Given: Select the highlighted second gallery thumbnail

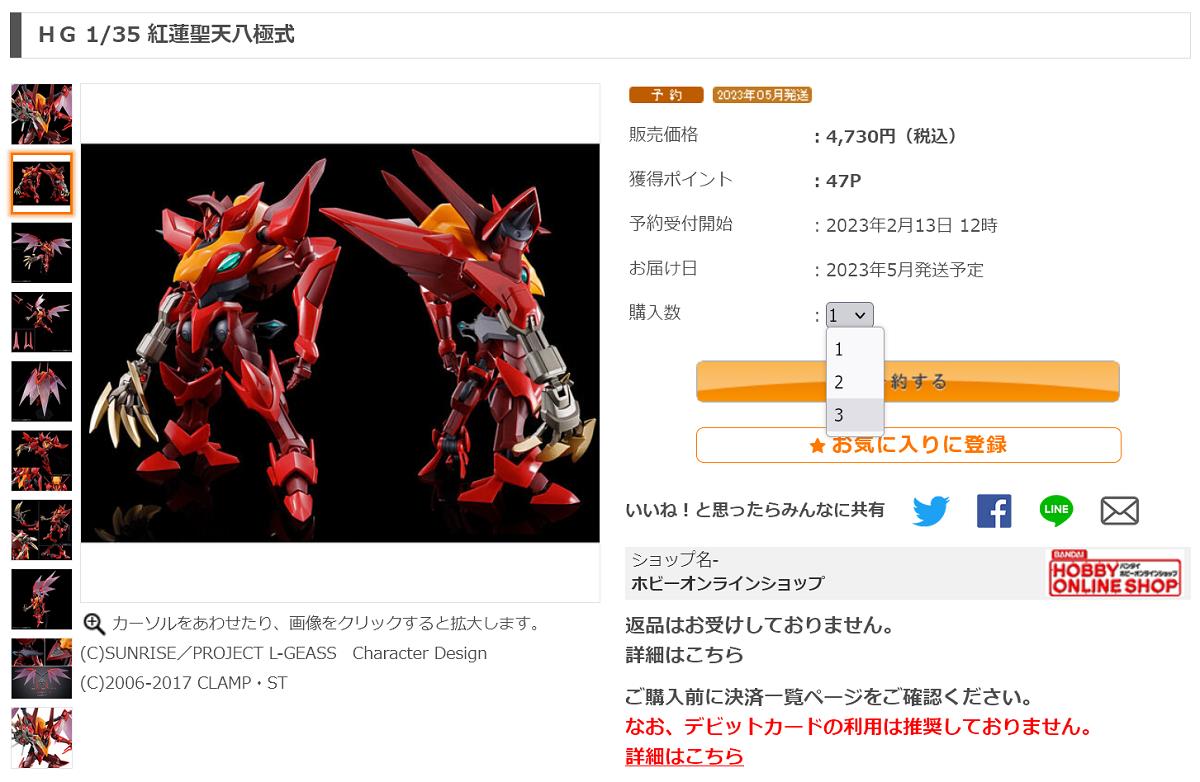Looking at the screenshot, I should pos(41,183).
